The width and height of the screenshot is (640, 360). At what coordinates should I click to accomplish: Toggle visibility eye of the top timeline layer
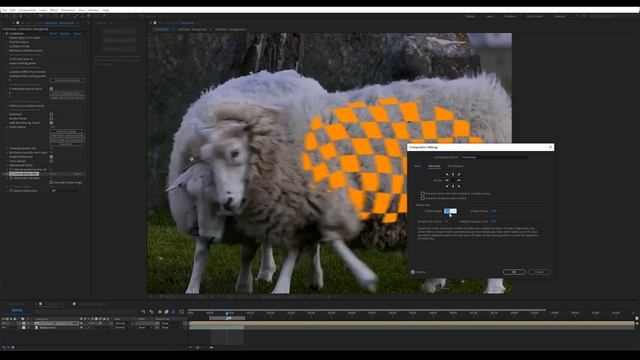pos(4,323)
